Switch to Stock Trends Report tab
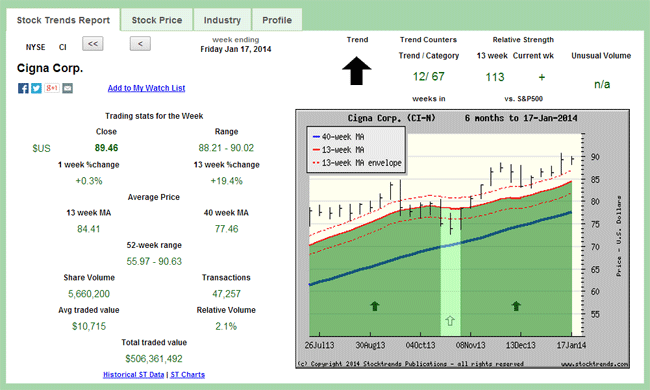Image resolution: width=650 pixels, height=390 pixels. pos(63,20)
